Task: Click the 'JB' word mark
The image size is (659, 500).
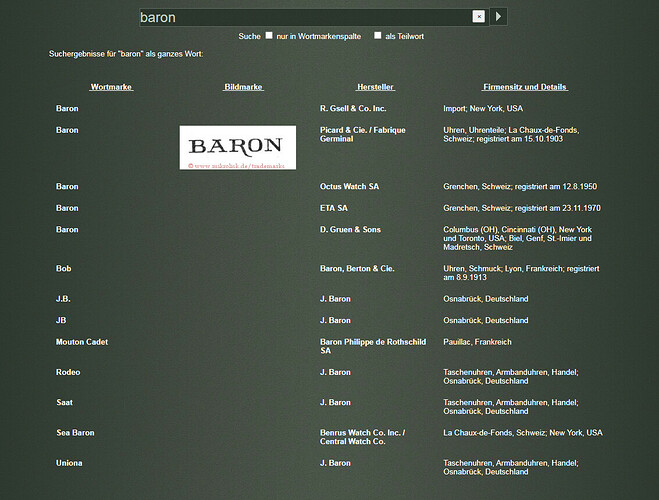Action: pyautogui.click(x=61, y=321)
